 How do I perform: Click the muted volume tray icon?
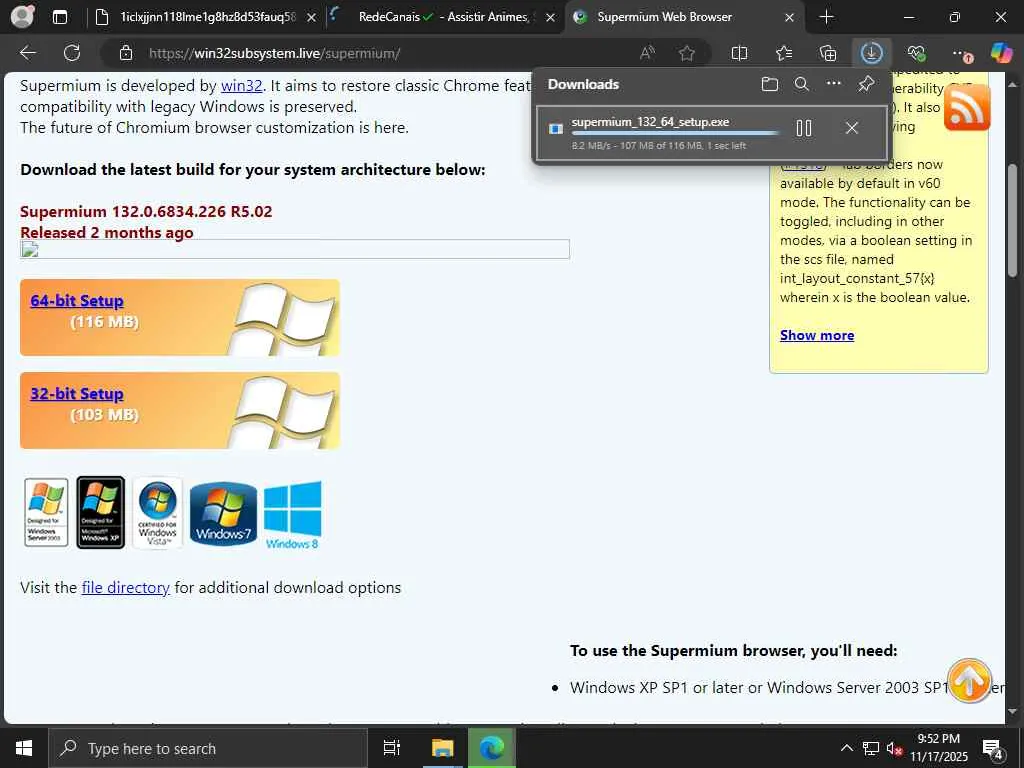click(894, 749)
